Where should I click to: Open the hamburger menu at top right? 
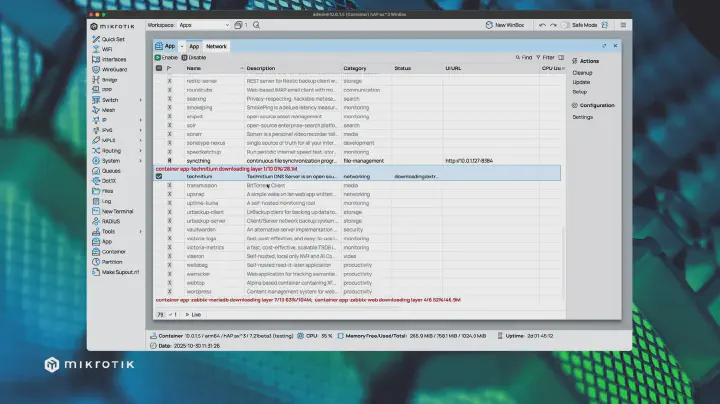pos(623,25)
